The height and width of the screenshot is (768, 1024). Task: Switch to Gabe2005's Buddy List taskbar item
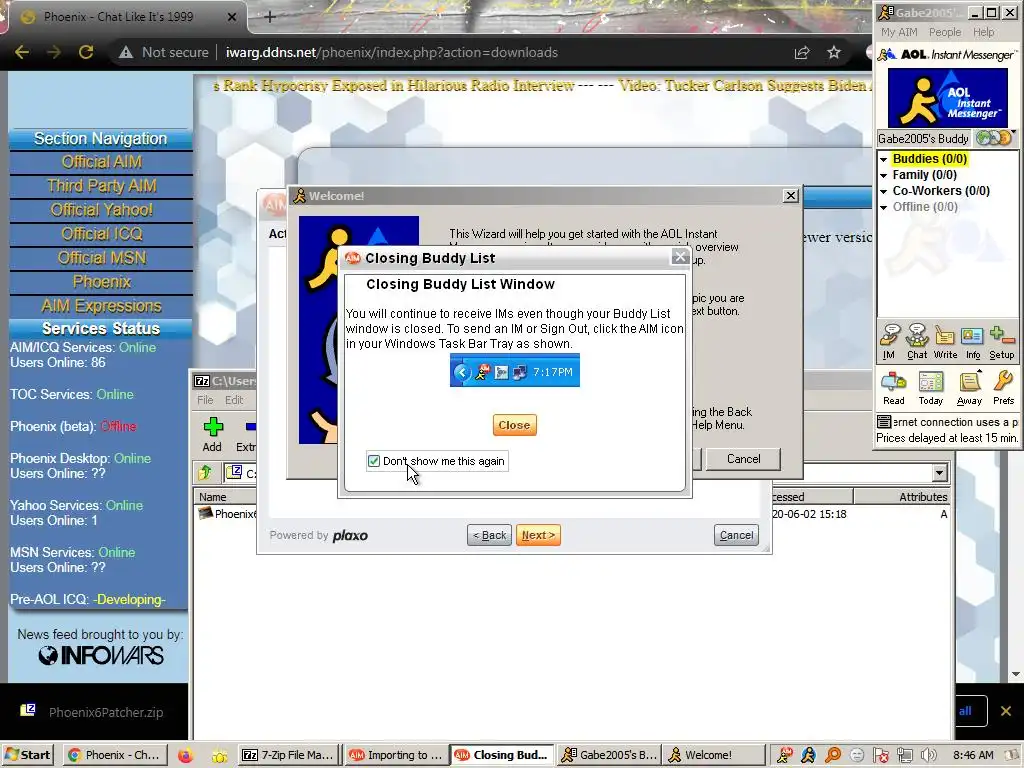click(609, 755)
